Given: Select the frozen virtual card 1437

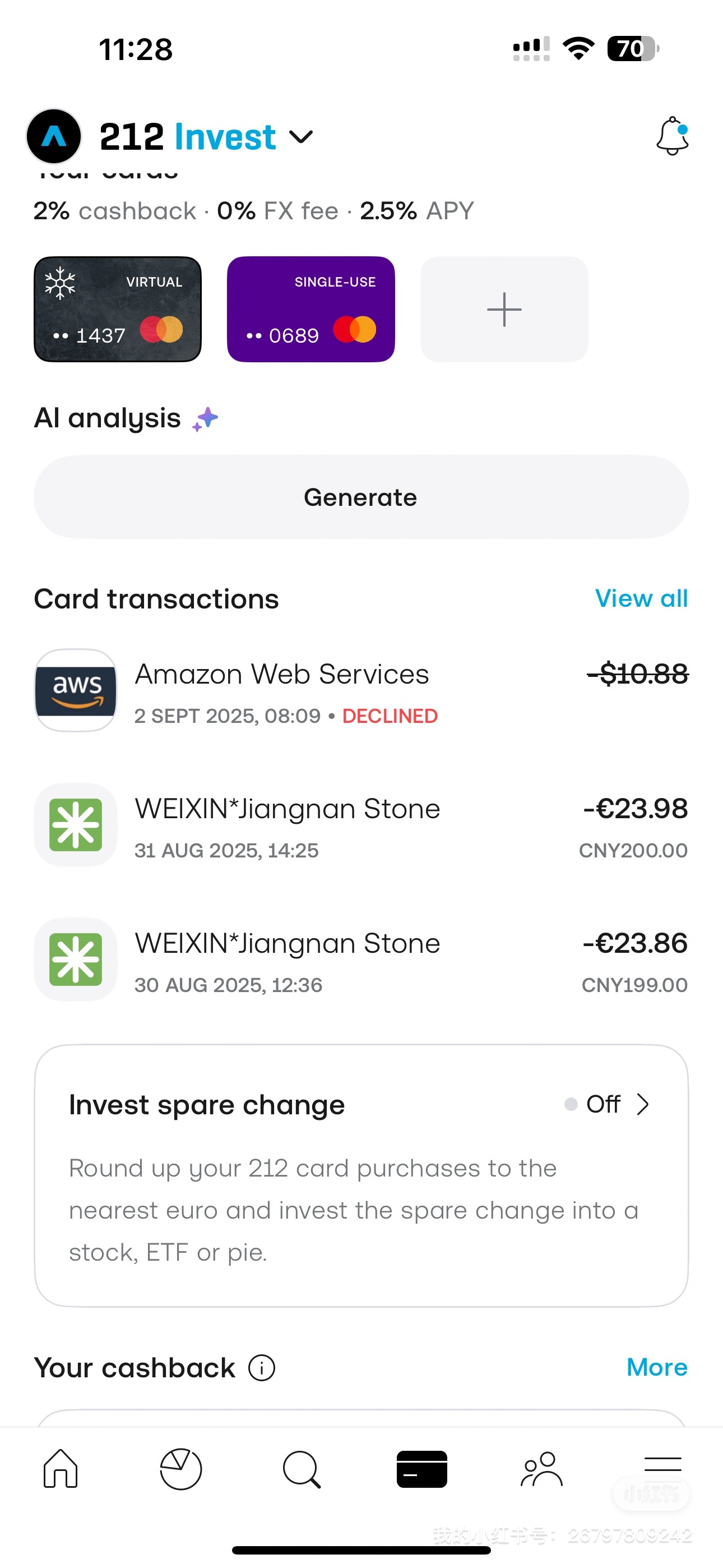Looking at the screenshot, I should point(118,309).
